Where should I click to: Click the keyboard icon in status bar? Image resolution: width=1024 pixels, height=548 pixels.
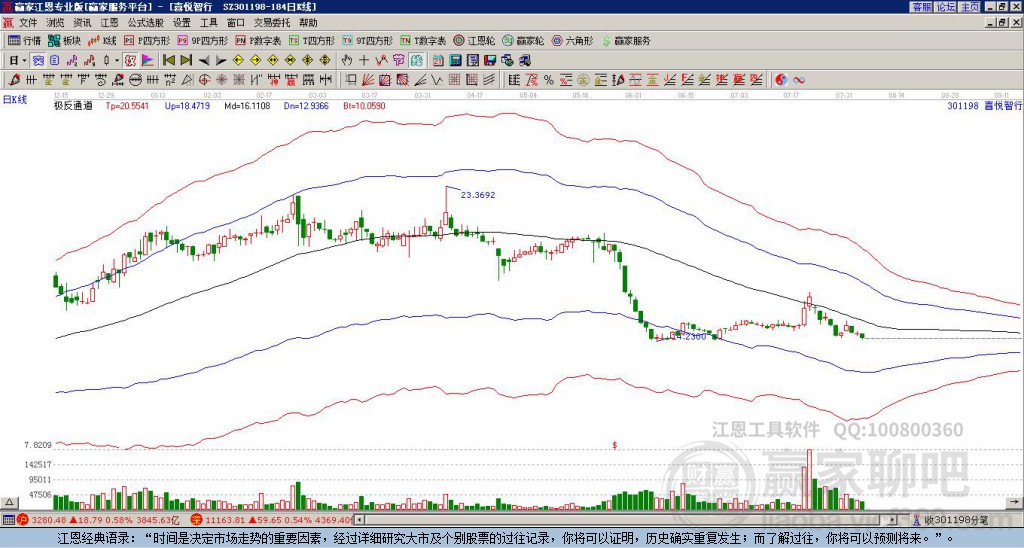click(x=8, y=520)
